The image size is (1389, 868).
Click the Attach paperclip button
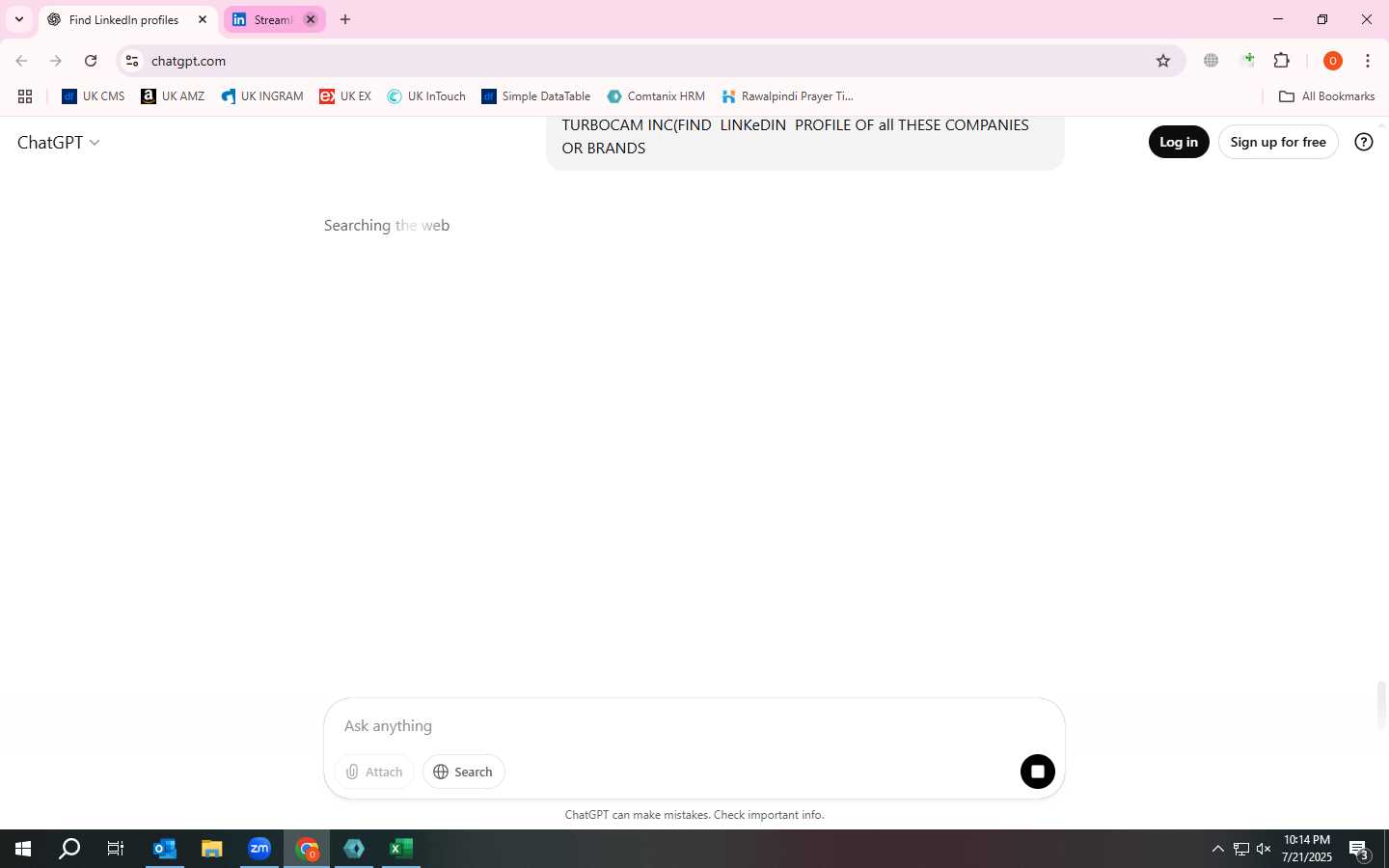tap(374, 772)
